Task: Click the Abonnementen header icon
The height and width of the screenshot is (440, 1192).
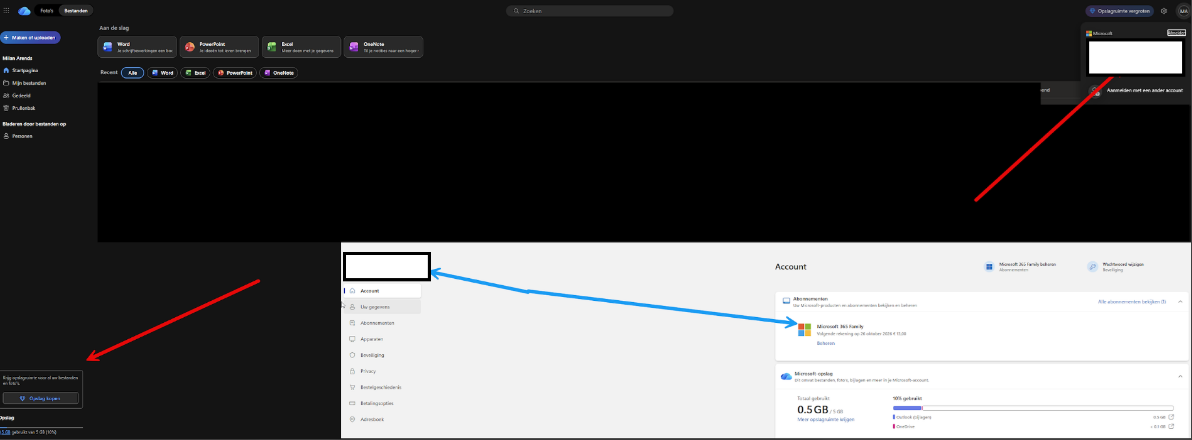Action: pos(786,301)
